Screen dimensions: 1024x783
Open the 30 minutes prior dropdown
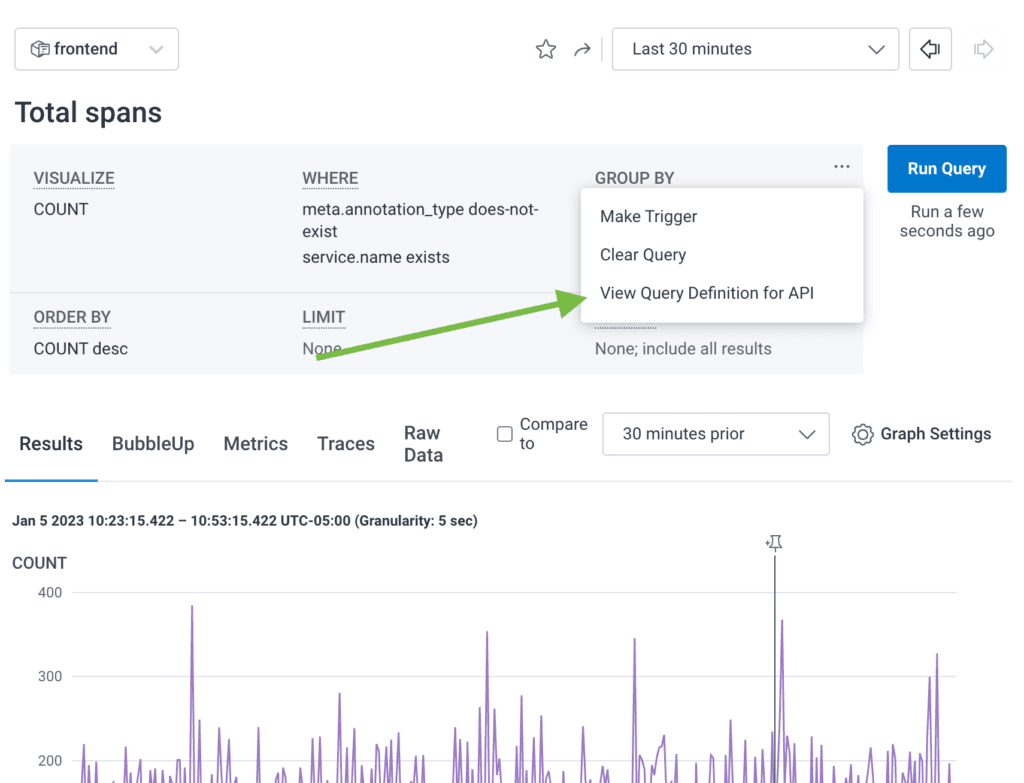(715, 434)
